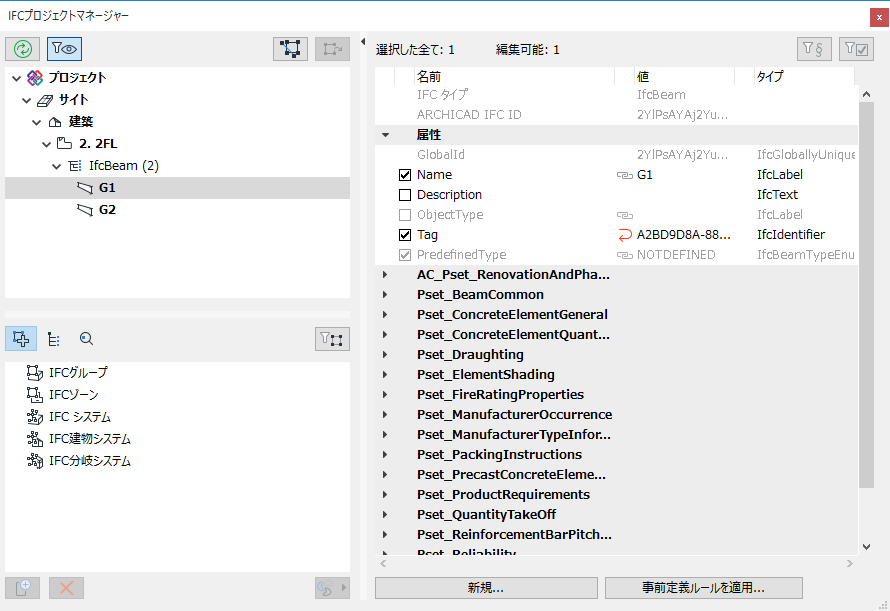
Task: Click the link assignment icon with dropdown arrow
Action: coord(332,588)
